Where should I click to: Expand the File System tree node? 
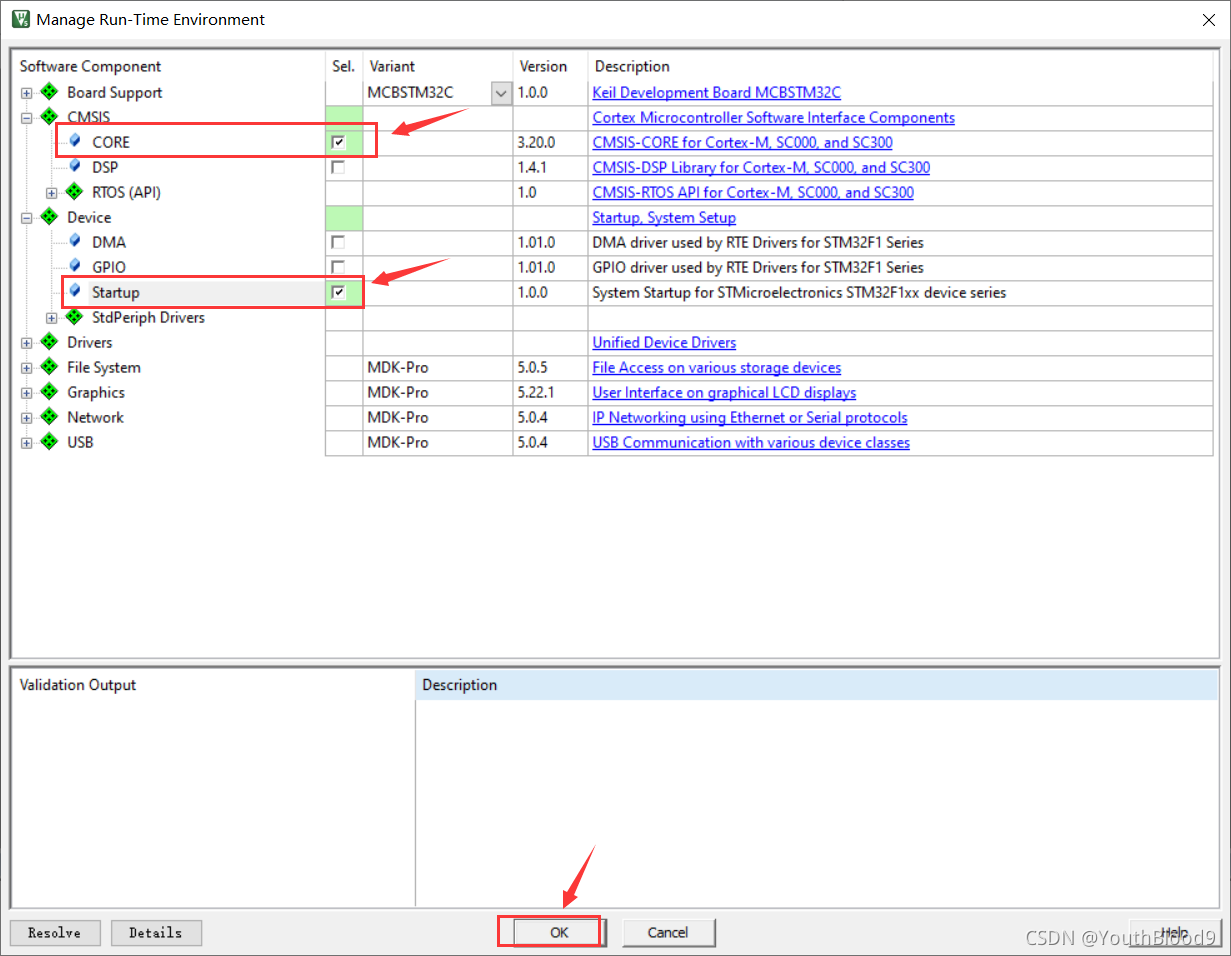(27, 368)
